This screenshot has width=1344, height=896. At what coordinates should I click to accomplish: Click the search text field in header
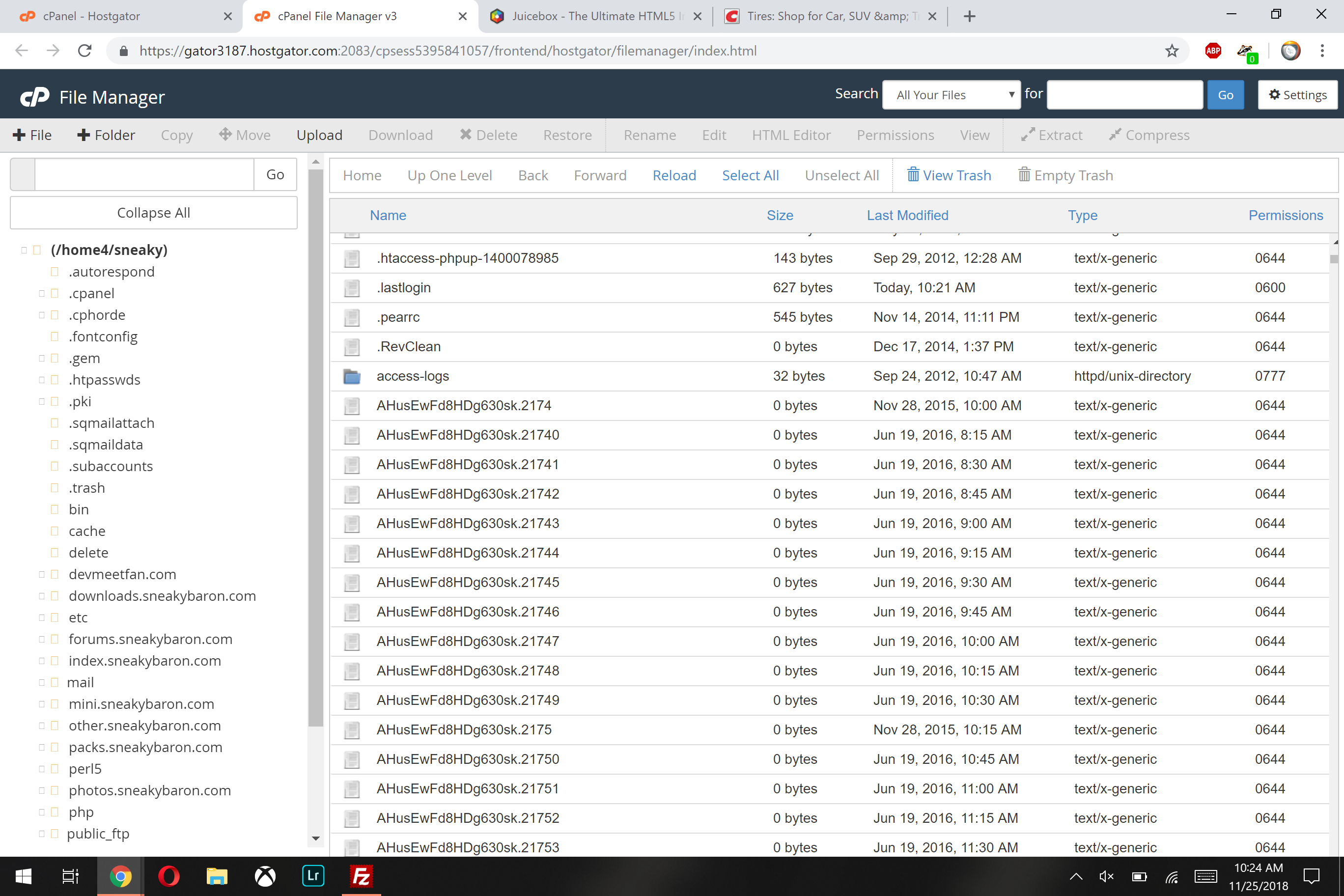1124,95
